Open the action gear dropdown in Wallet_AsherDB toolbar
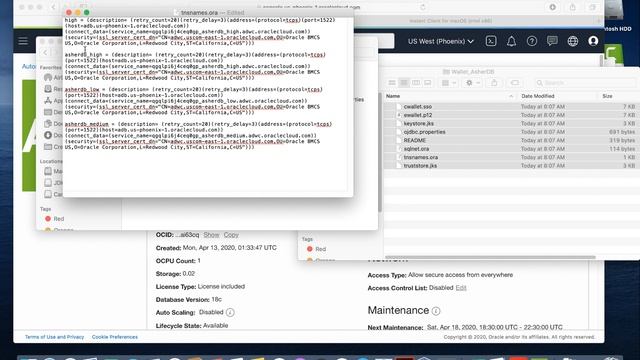 click(472, 83)
